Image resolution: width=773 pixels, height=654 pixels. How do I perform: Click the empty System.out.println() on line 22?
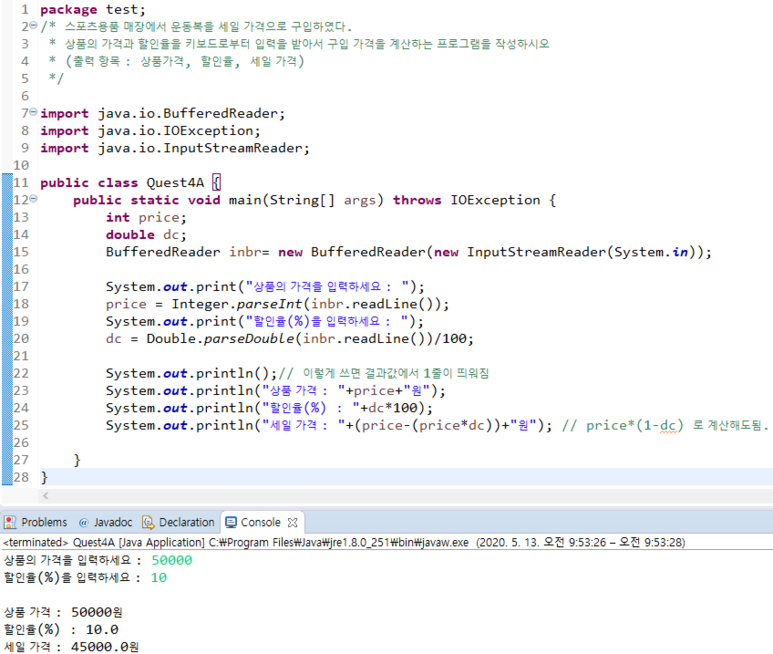(x=192, y=374)
